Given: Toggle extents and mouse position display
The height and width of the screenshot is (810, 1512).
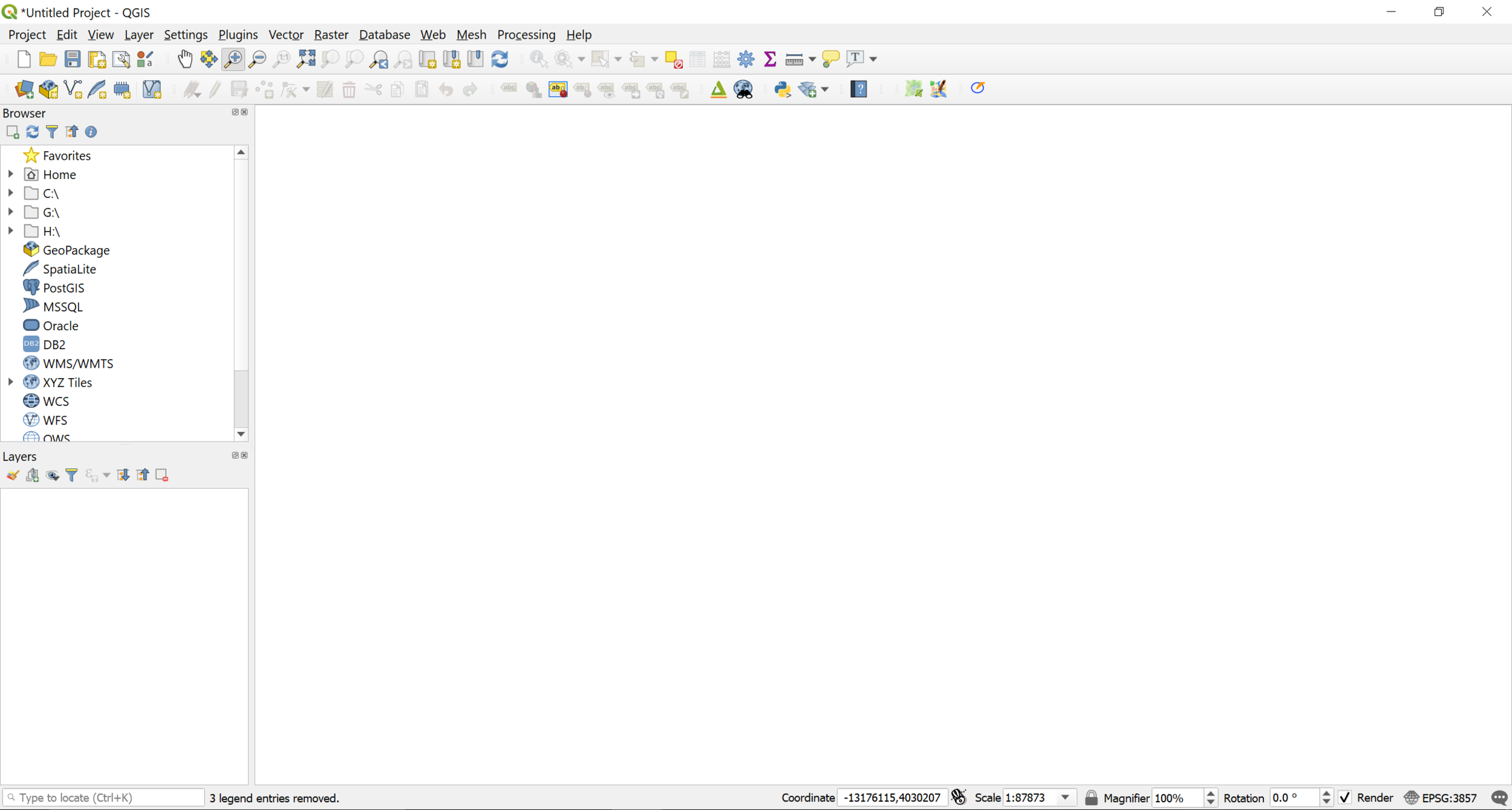Looking at the screenshot, I should pos(959,797).
